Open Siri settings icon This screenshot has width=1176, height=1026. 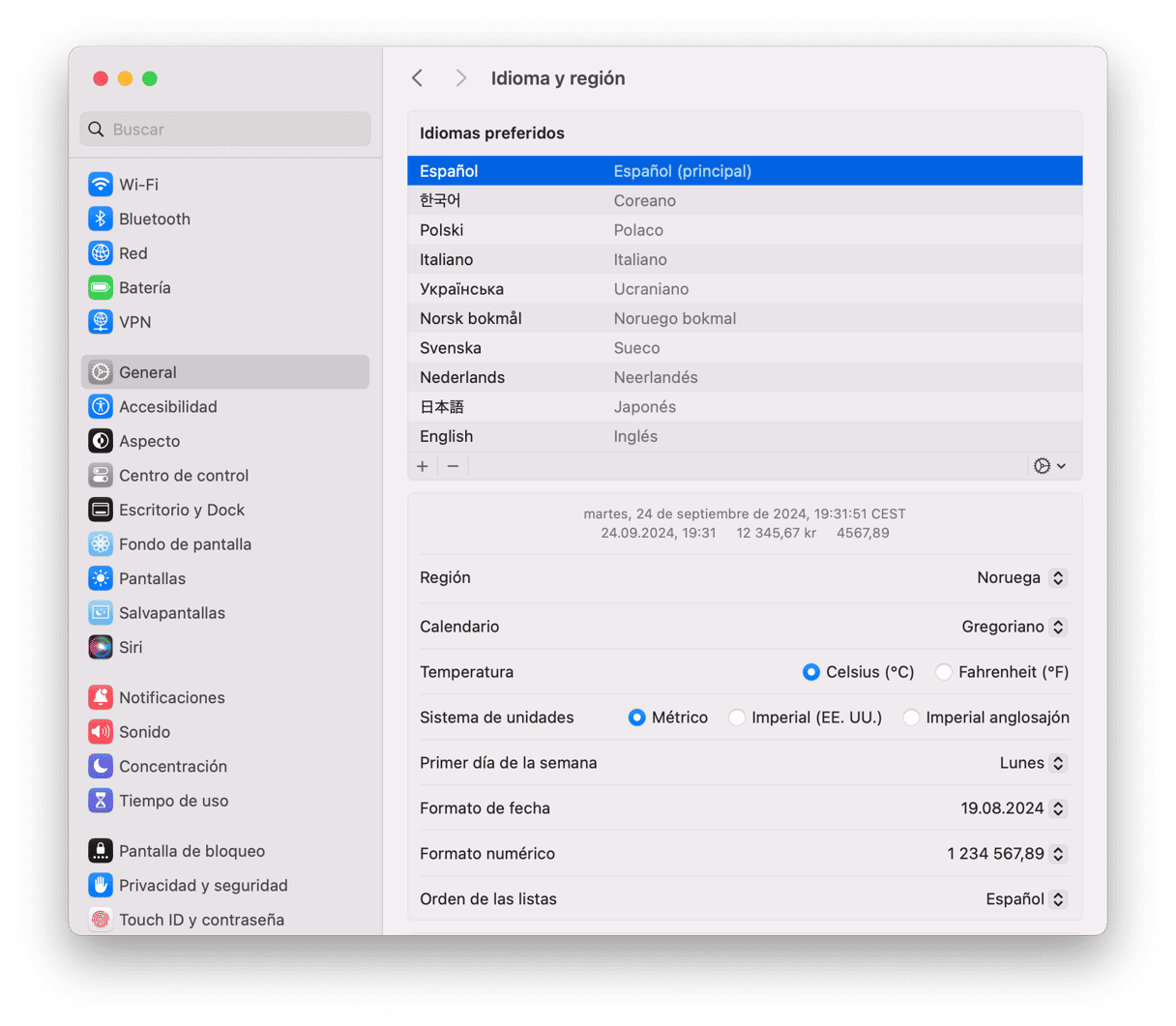click(x=101, y=647)
